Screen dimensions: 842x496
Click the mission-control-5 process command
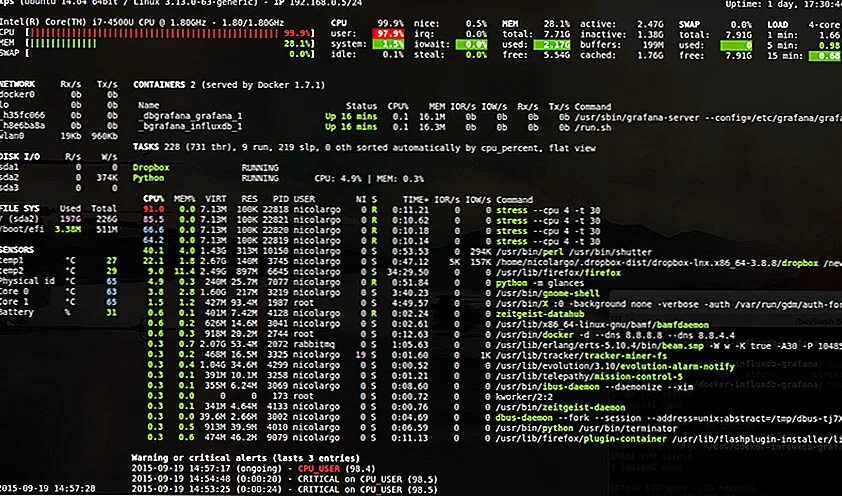[590, 376]
